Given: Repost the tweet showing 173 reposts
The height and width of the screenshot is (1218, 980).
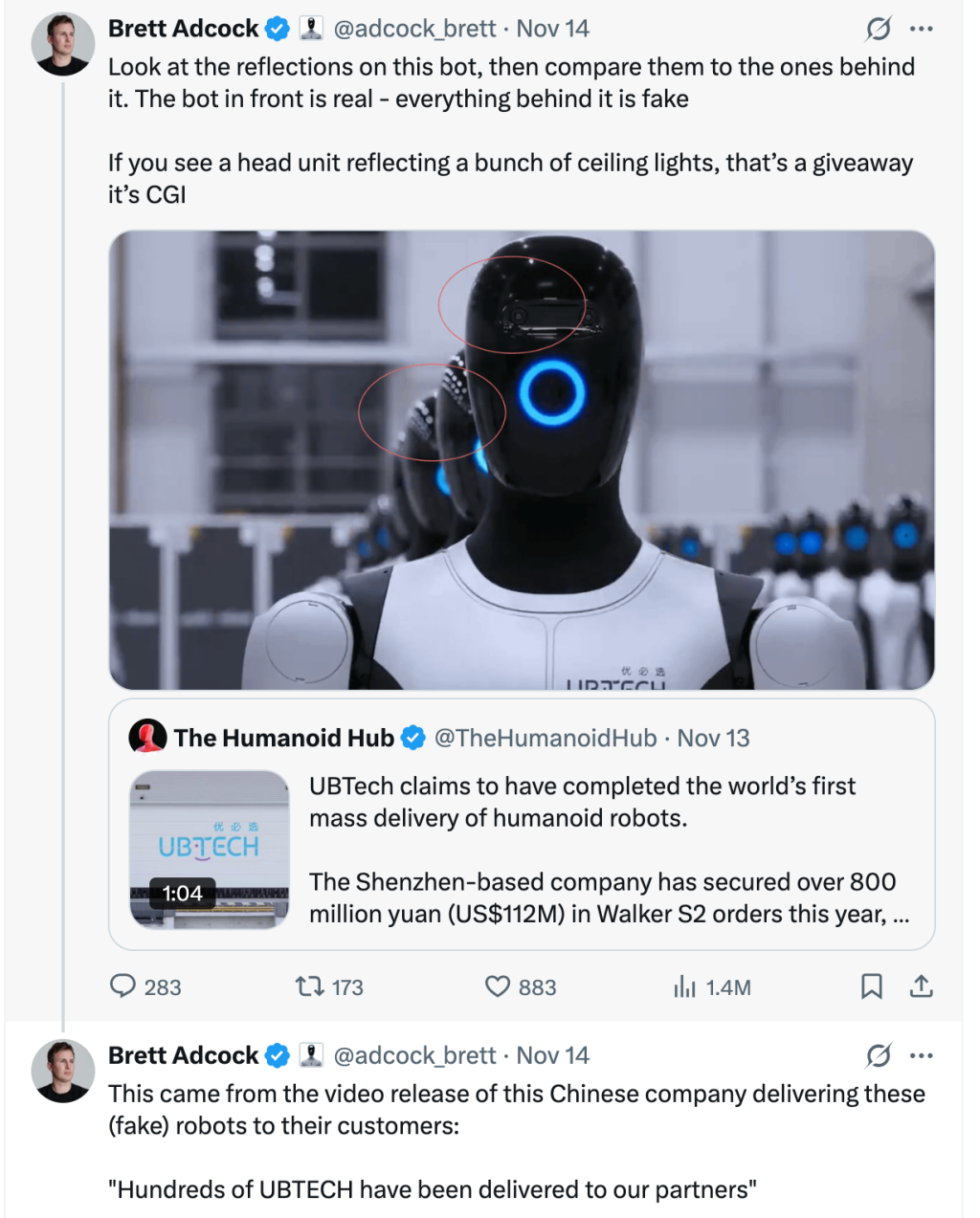Looking at the screenshot, I should coord(308,985).
